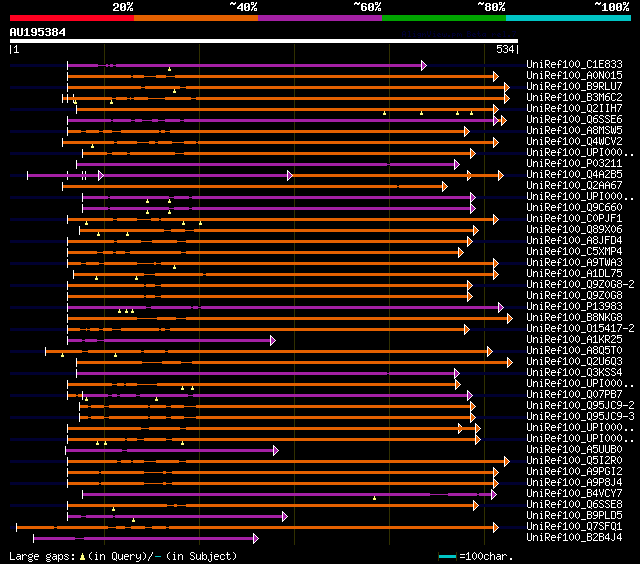The width and height of the screenshot is (640, 564).
Task: Select the UniRef100_A9P8J4 label
Action: tap(574, 483)
